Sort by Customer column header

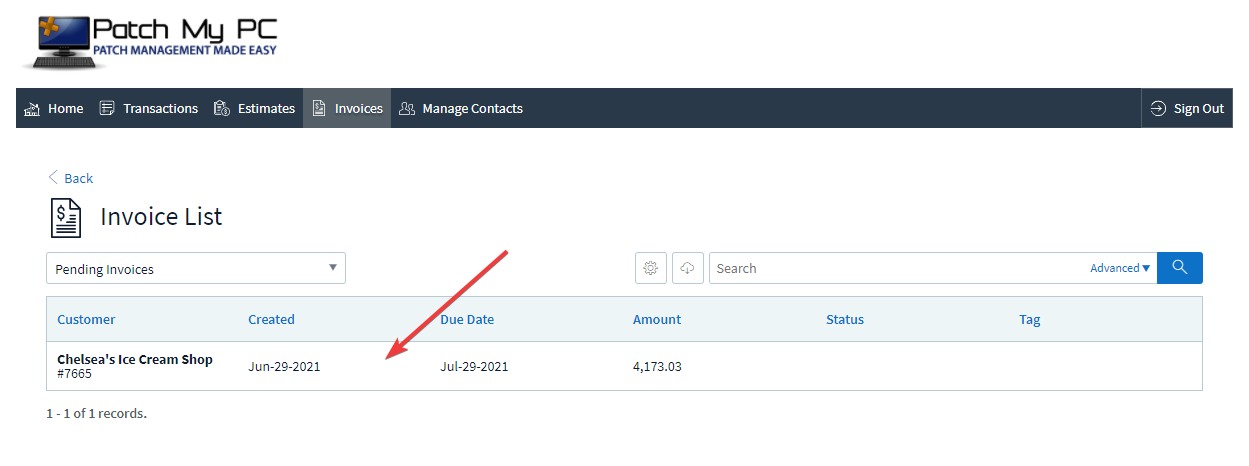[86, 320]
